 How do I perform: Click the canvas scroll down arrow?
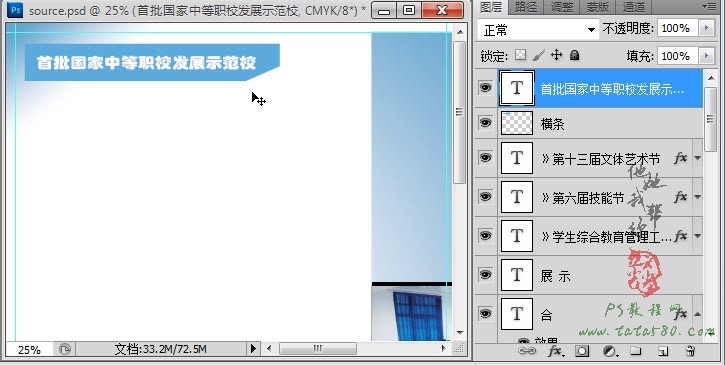460,332
